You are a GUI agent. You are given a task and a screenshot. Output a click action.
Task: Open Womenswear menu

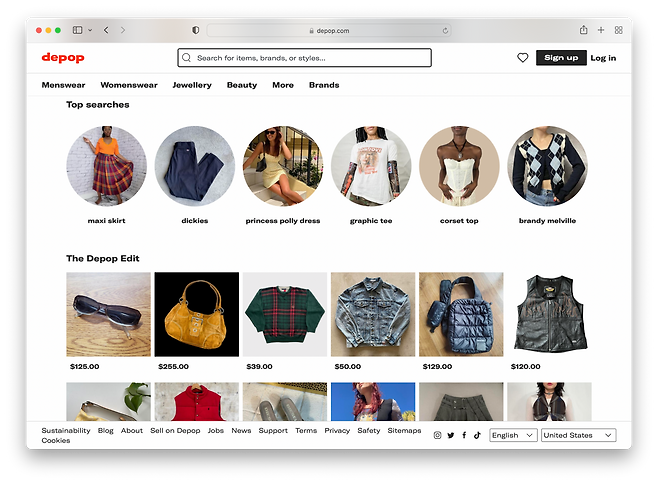click(129, 85)
